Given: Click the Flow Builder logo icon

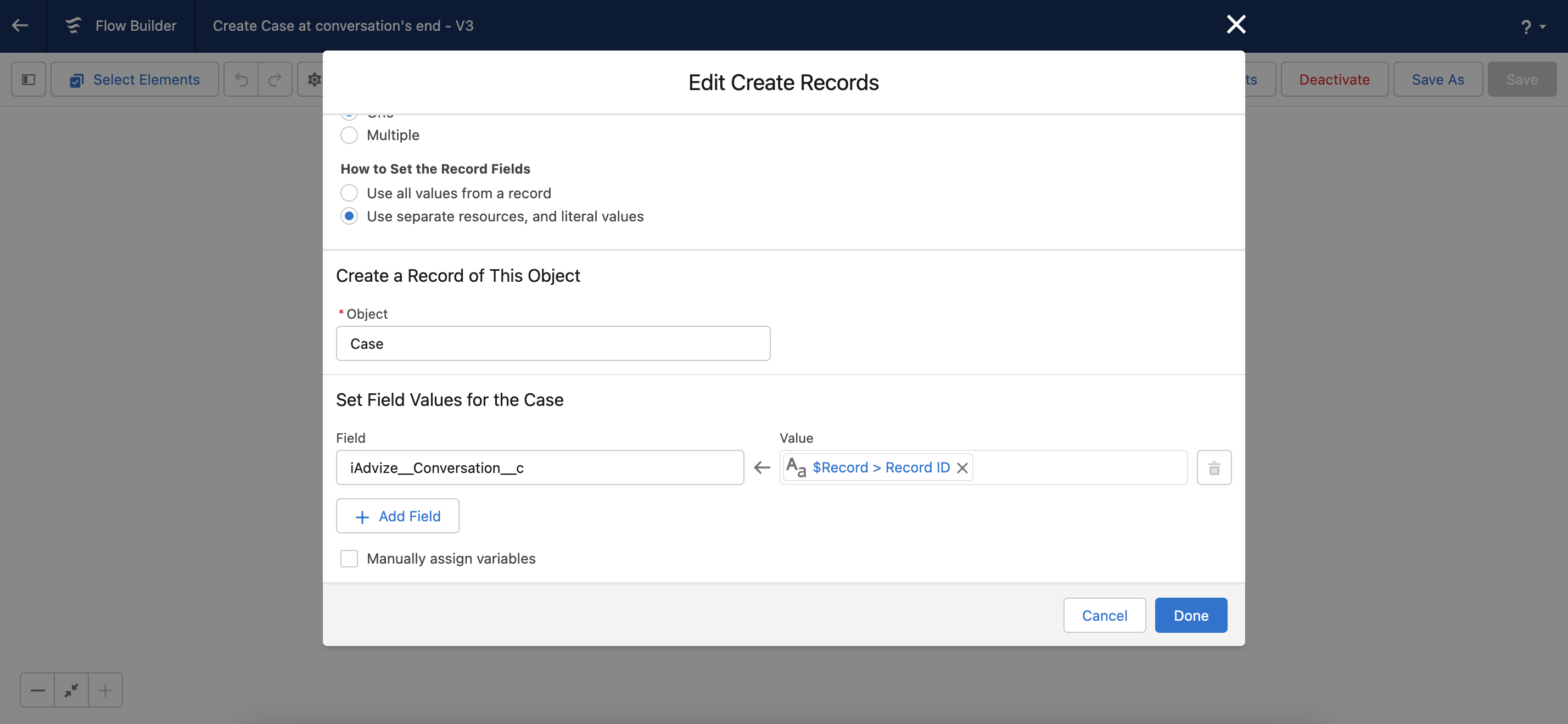Looking at the screenshot, I should (x=73, y=26).
